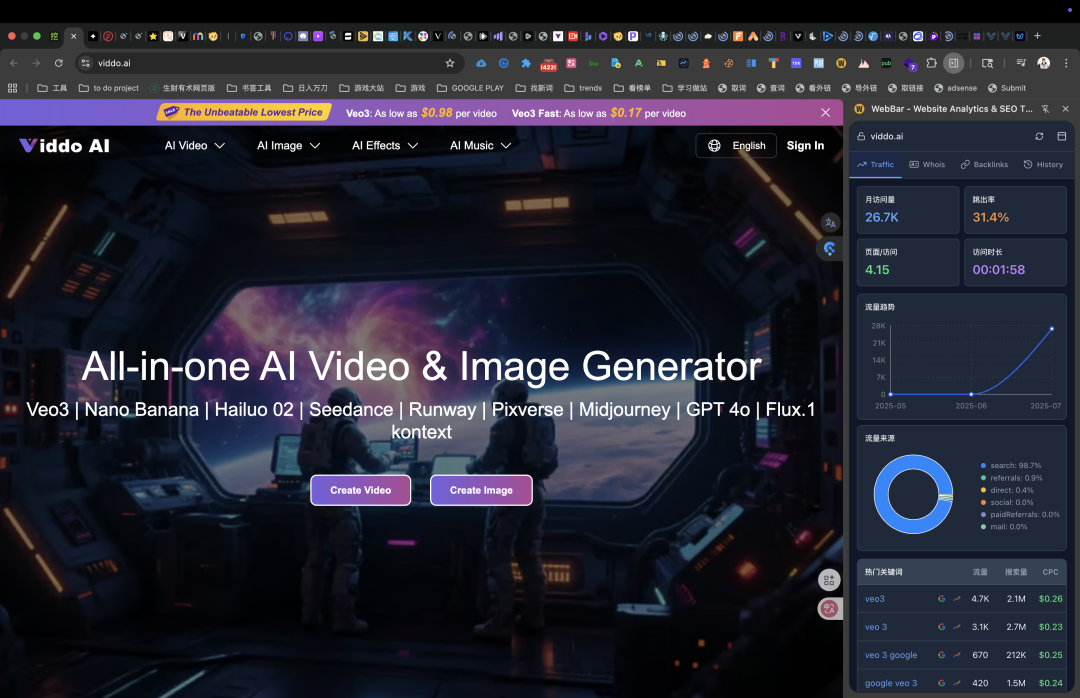The image size is (1080, 698).
Task: Click the Create Image button
Action: tap(481, 490)
